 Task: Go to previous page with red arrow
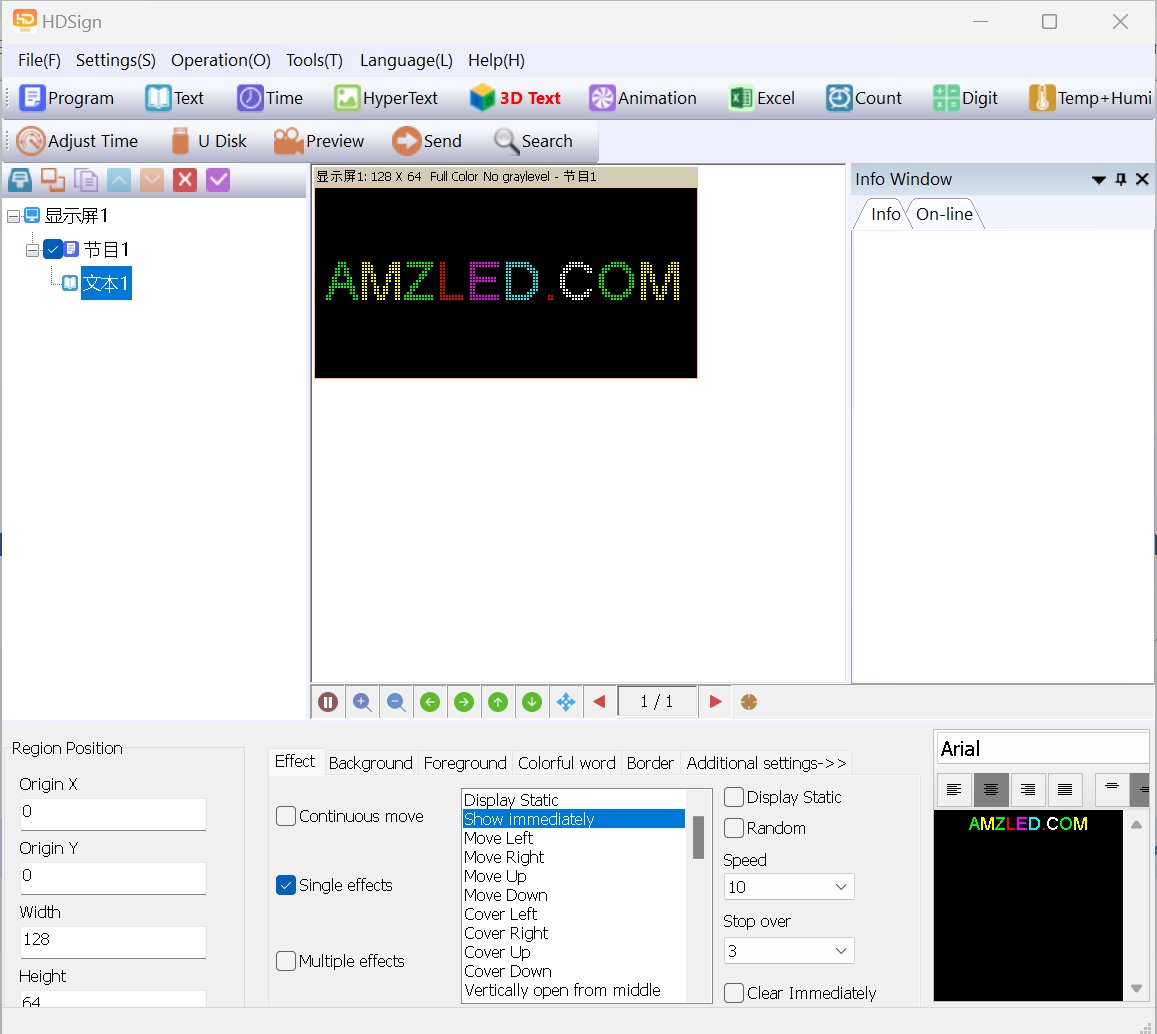(x=599, y=702)
